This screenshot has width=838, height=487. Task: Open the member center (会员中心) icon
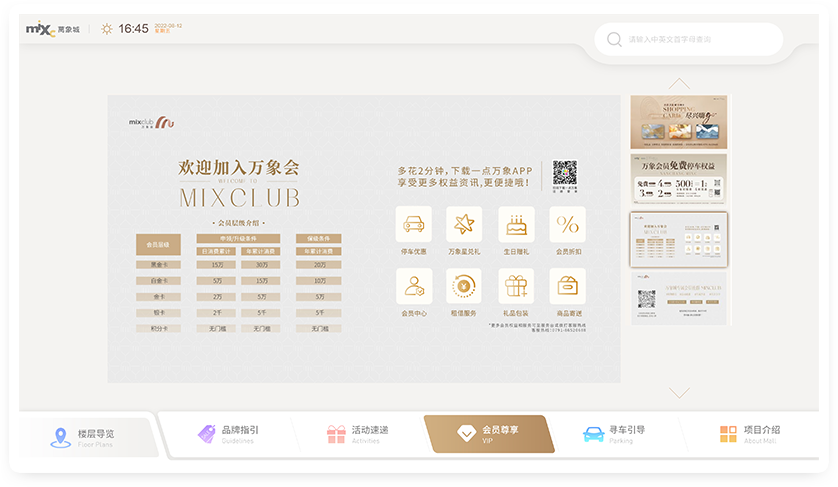tap(413, 286)
